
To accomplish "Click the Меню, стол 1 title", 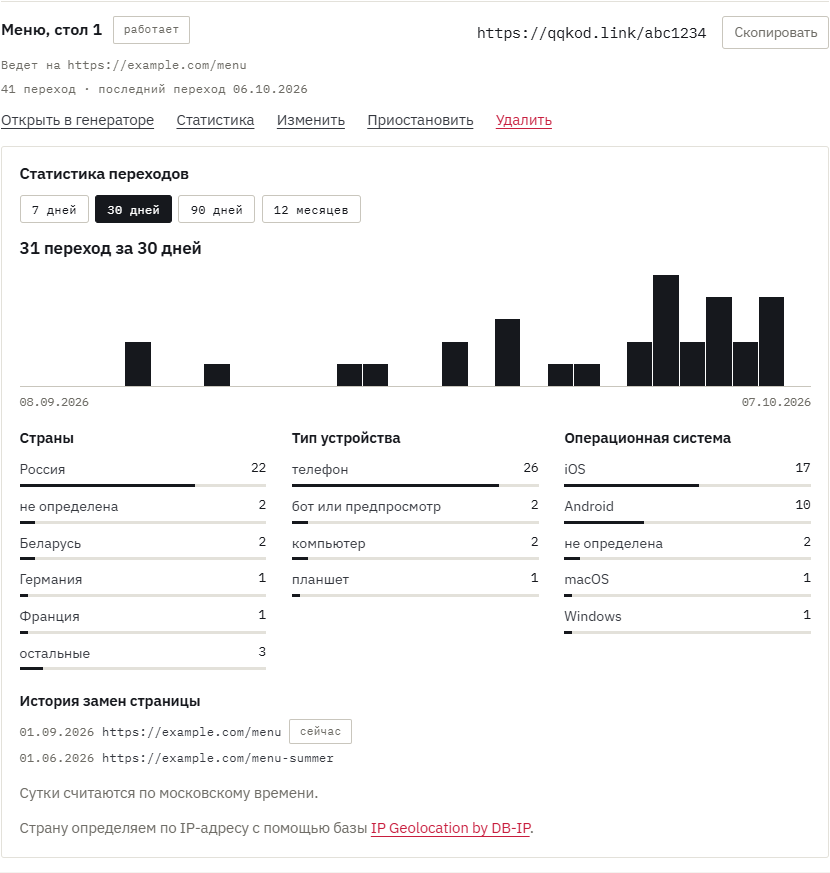I will click(x=52, y=30).
